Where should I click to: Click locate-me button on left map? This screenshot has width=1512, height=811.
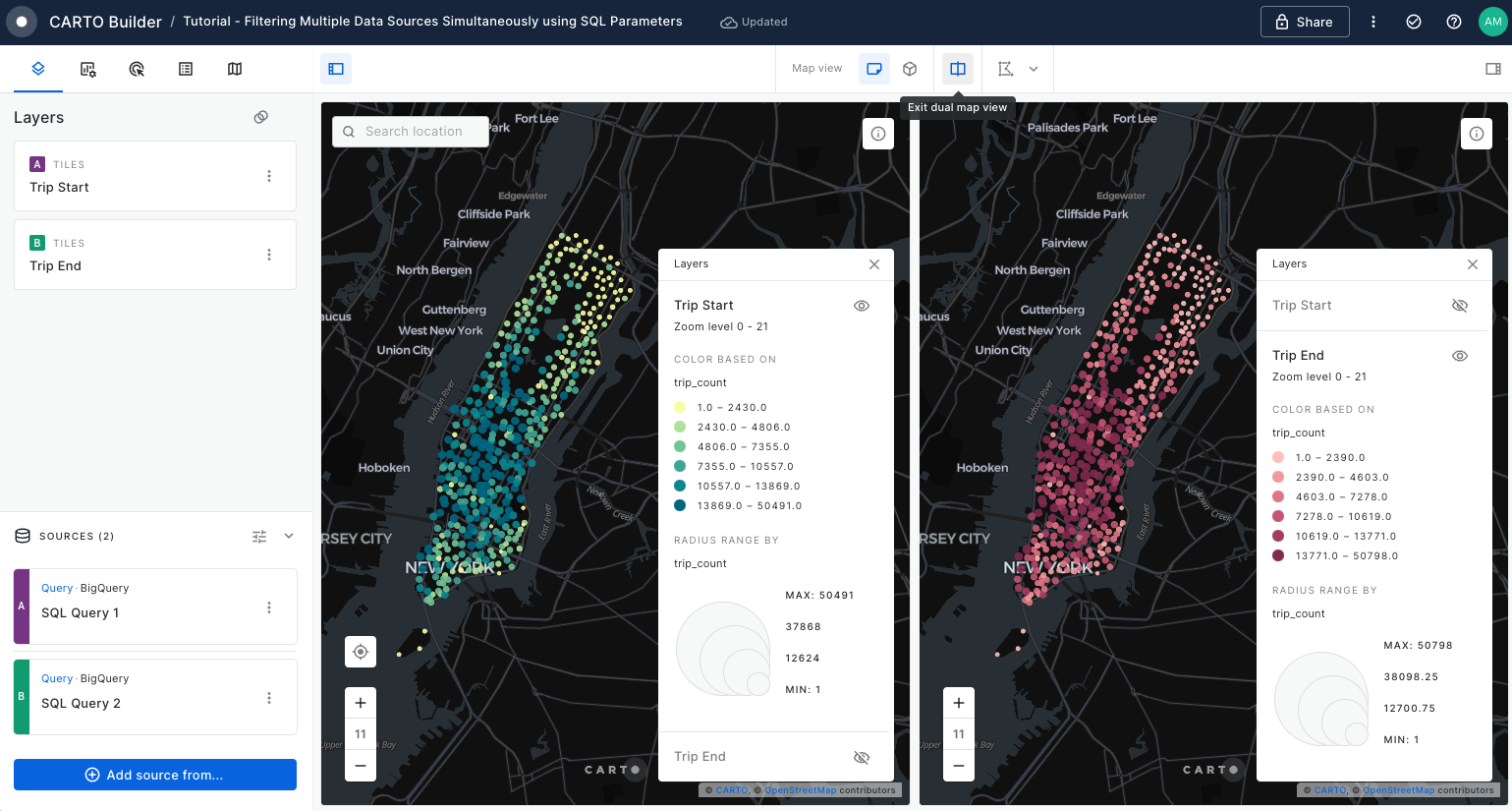[x=361, y=652]
